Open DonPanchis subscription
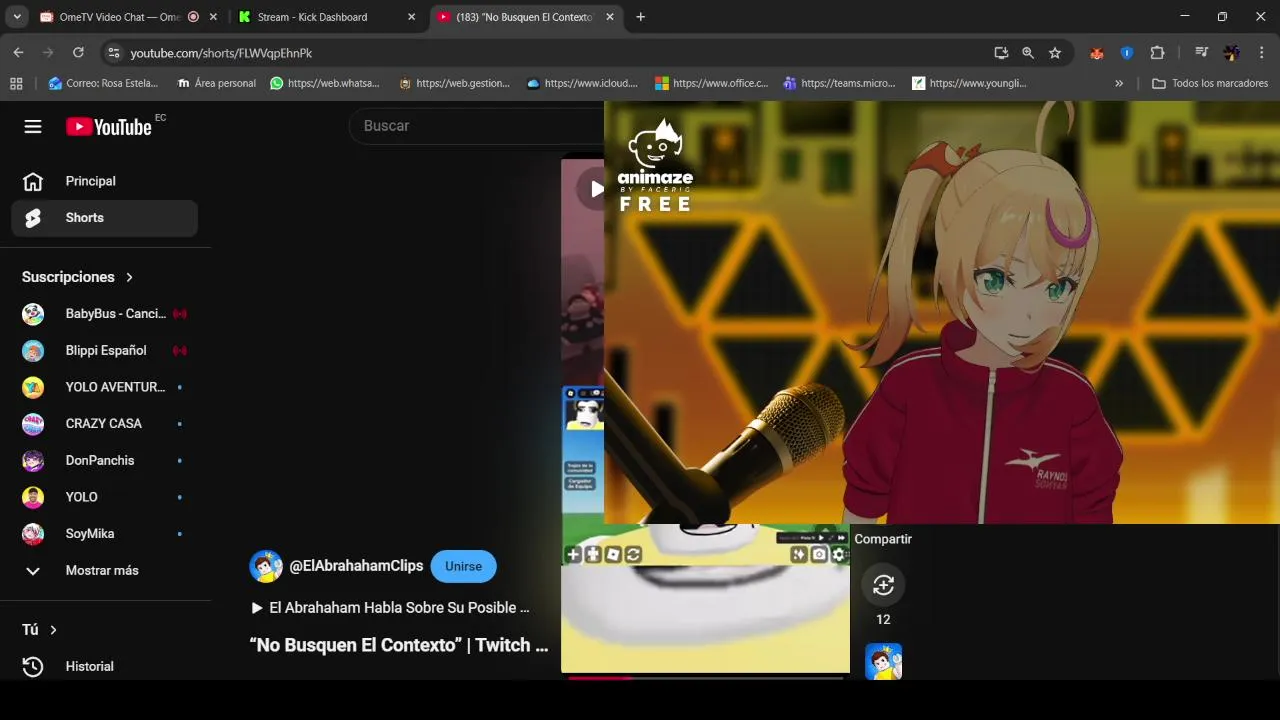The height and width of the screenshot is (720, 1280). (104, 461)
